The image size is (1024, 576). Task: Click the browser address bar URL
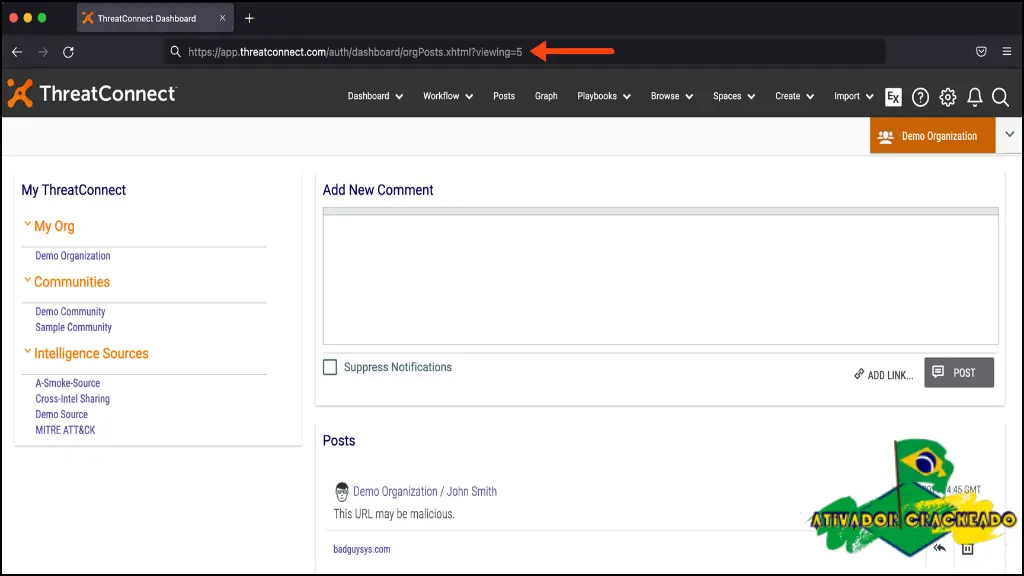355,52
